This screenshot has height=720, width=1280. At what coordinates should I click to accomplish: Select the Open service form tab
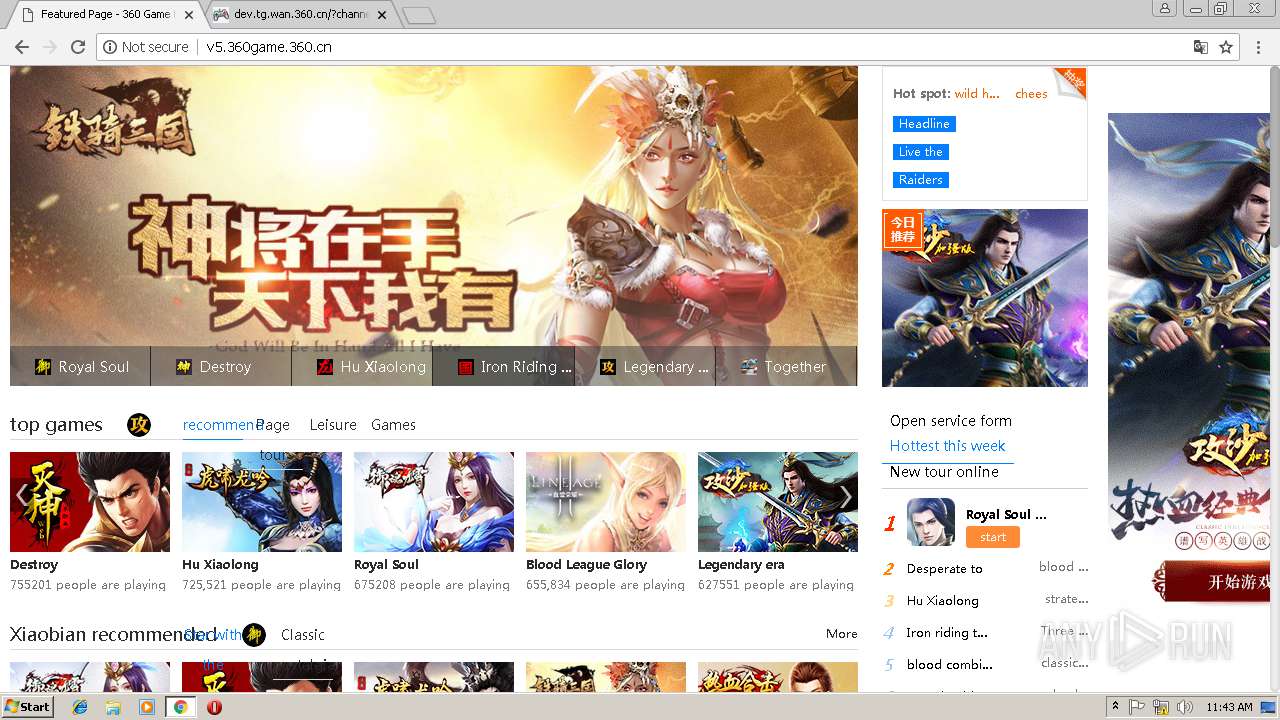pyautogui.click(x=951, y=421)
